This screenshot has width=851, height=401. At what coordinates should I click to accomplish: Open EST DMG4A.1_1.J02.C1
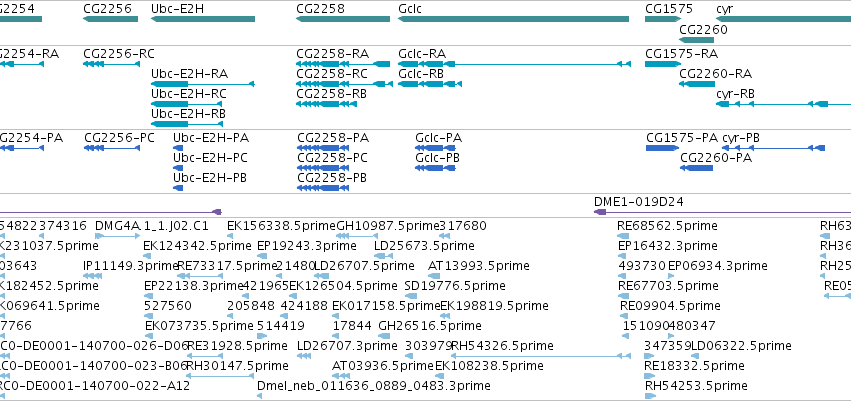point(118,235)
